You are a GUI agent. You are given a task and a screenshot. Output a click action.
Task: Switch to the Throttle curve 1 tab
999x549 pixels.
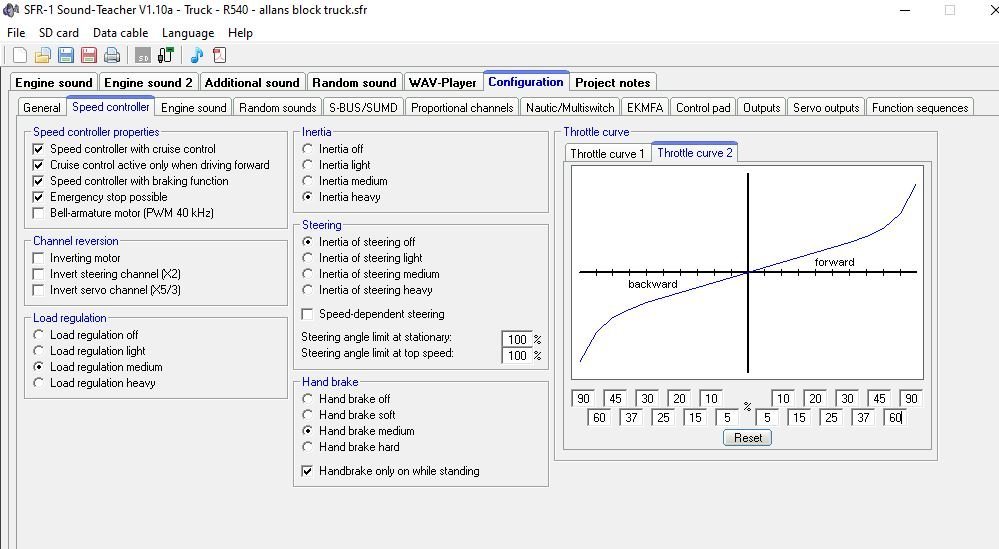[607, 154]
